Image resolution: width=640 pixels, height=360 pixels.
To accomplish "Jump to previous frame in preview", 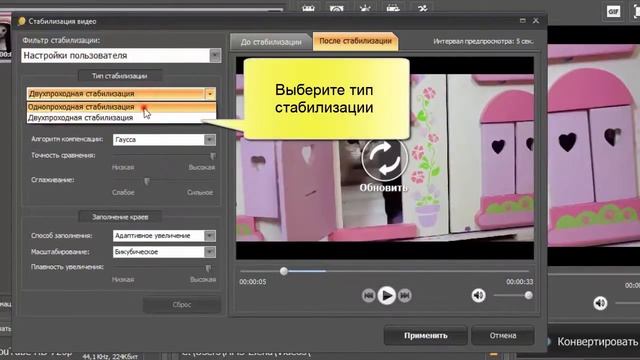I will pos(368,295).
